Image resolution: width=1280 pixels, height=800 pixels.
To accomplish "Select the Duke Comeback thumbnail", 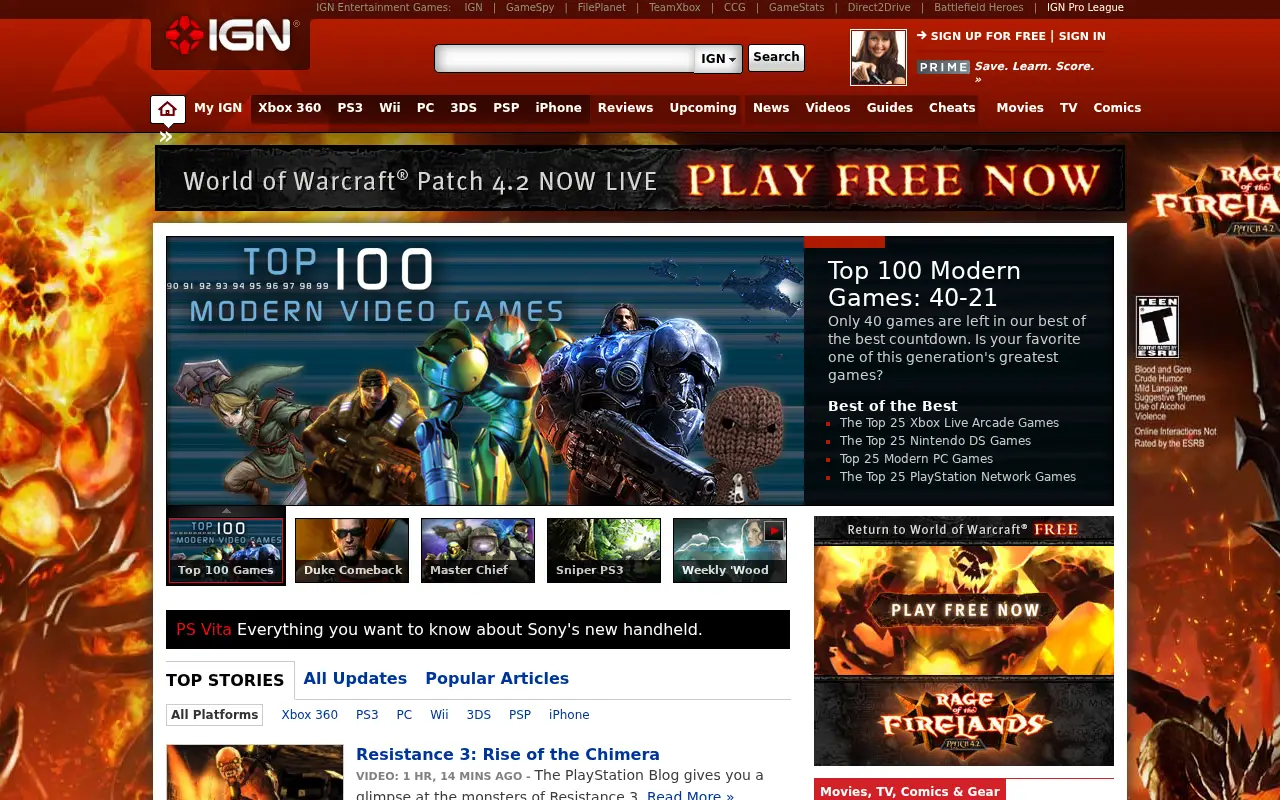I will pyautogui.click(x=352, y=550).
